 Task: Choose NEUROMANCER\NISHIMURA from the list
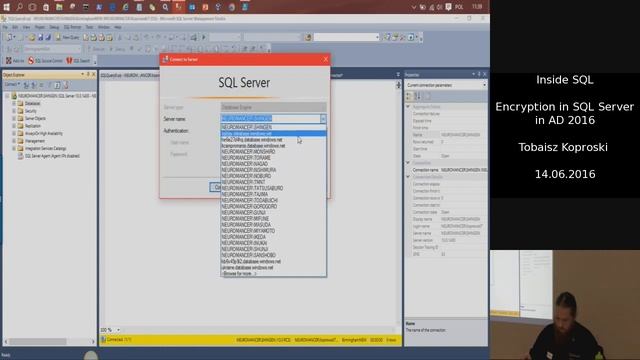[x=273, y=170]
